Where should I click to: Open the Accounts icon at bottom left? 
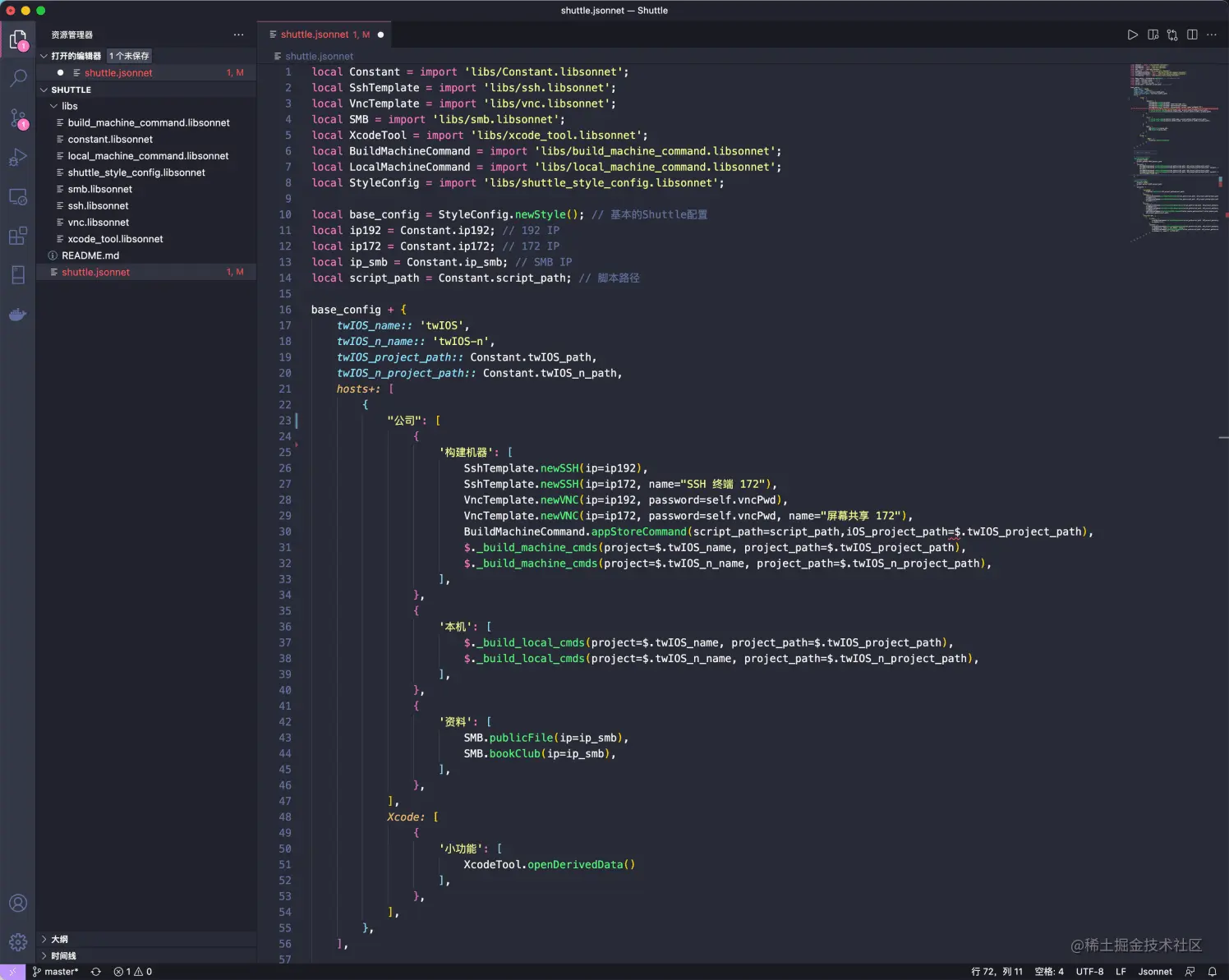[x=18, y=902]
